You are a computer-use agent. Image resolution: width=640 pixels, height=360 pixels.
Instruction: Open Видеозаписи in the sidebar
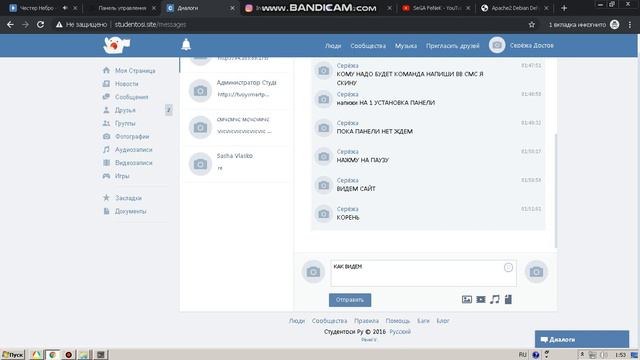133,162
